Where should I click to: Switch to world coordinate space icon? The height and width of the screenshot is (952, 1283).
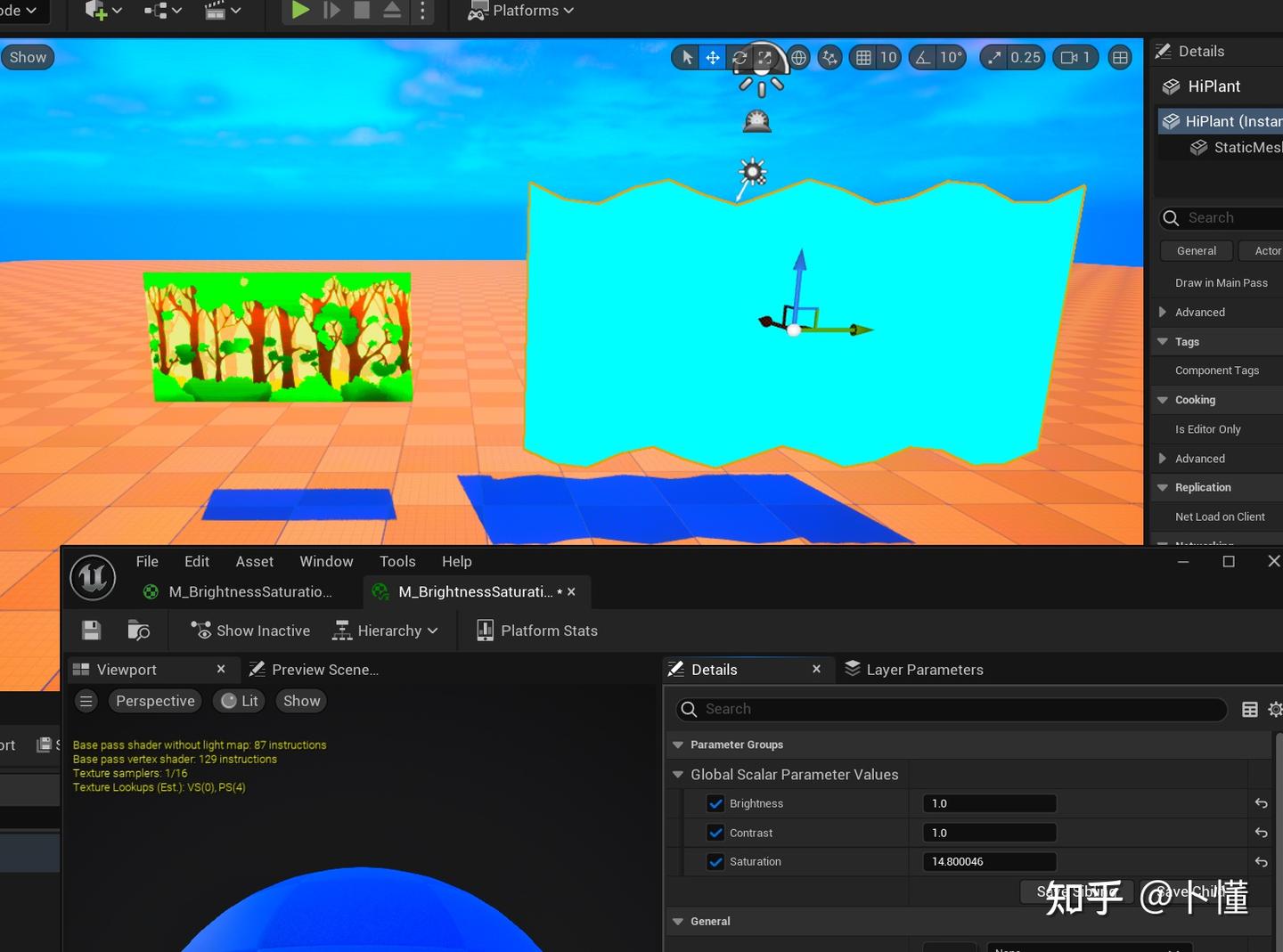pyautogui.click(x=798, y=57)
